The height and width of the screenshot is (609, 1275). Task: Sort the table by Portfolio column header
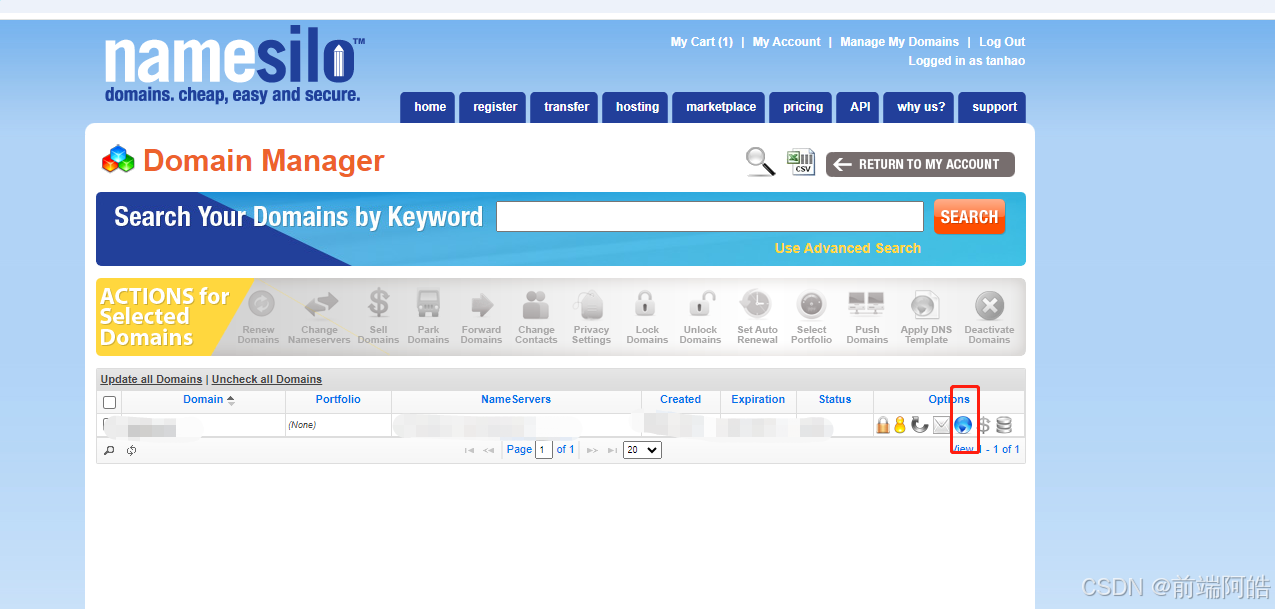[338, 399]
